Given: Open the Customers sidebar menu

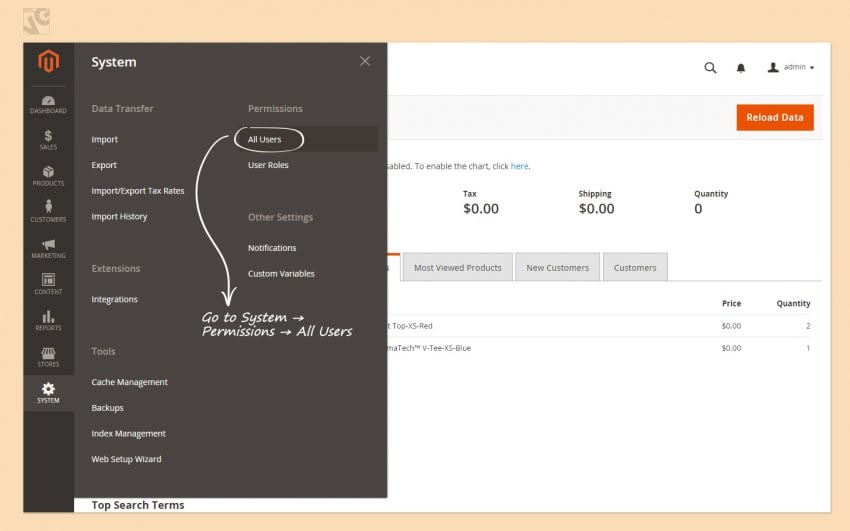Looking at the screenshot, I should (x=48, y=212).
